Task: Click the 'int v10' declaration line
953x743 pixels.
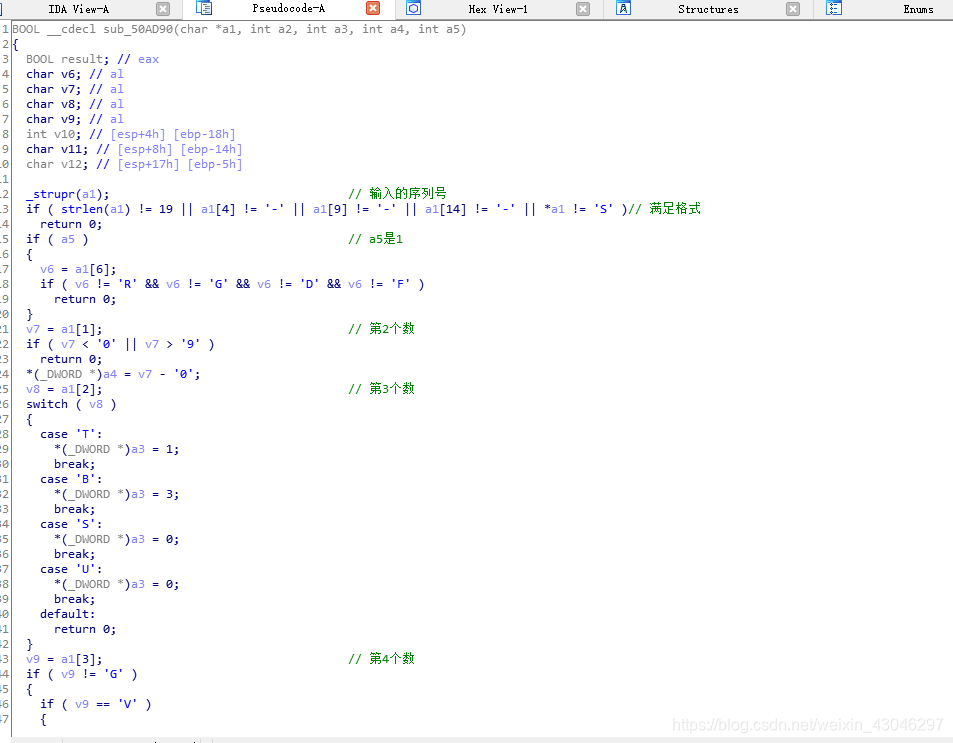Action: [x=131, y=134]
